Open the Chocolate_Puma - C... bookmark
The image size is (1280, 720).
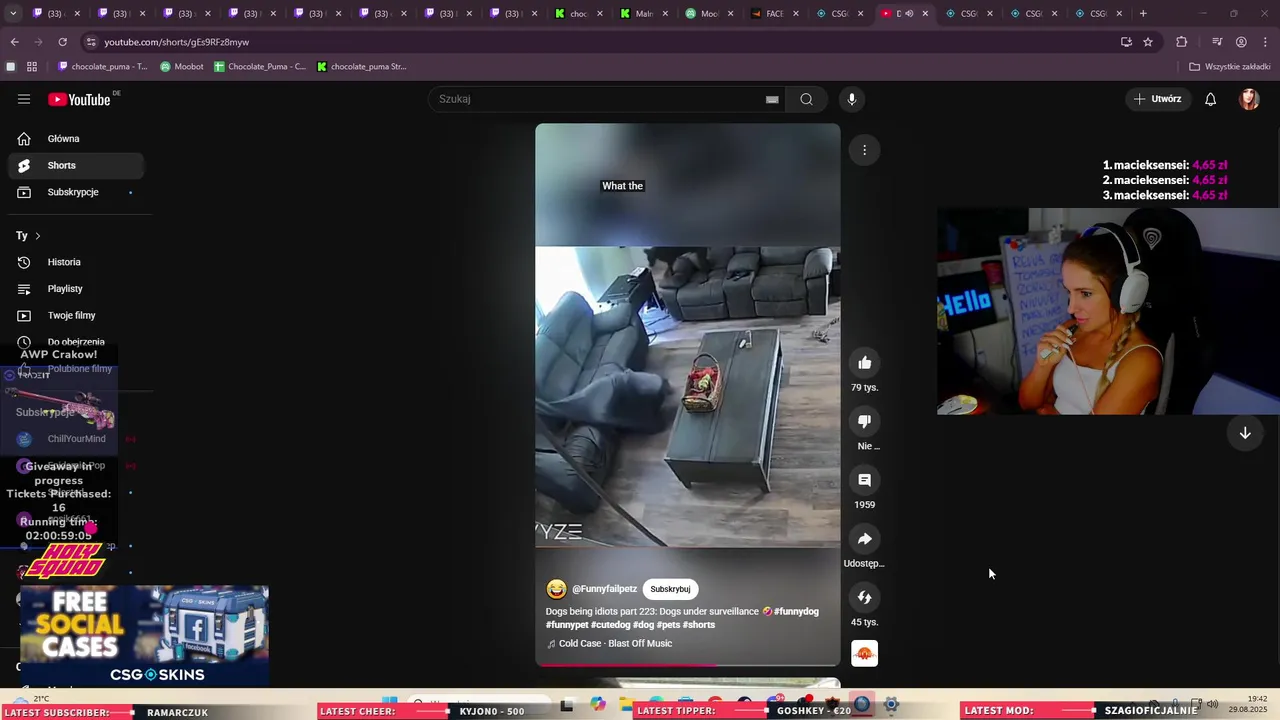260,67
